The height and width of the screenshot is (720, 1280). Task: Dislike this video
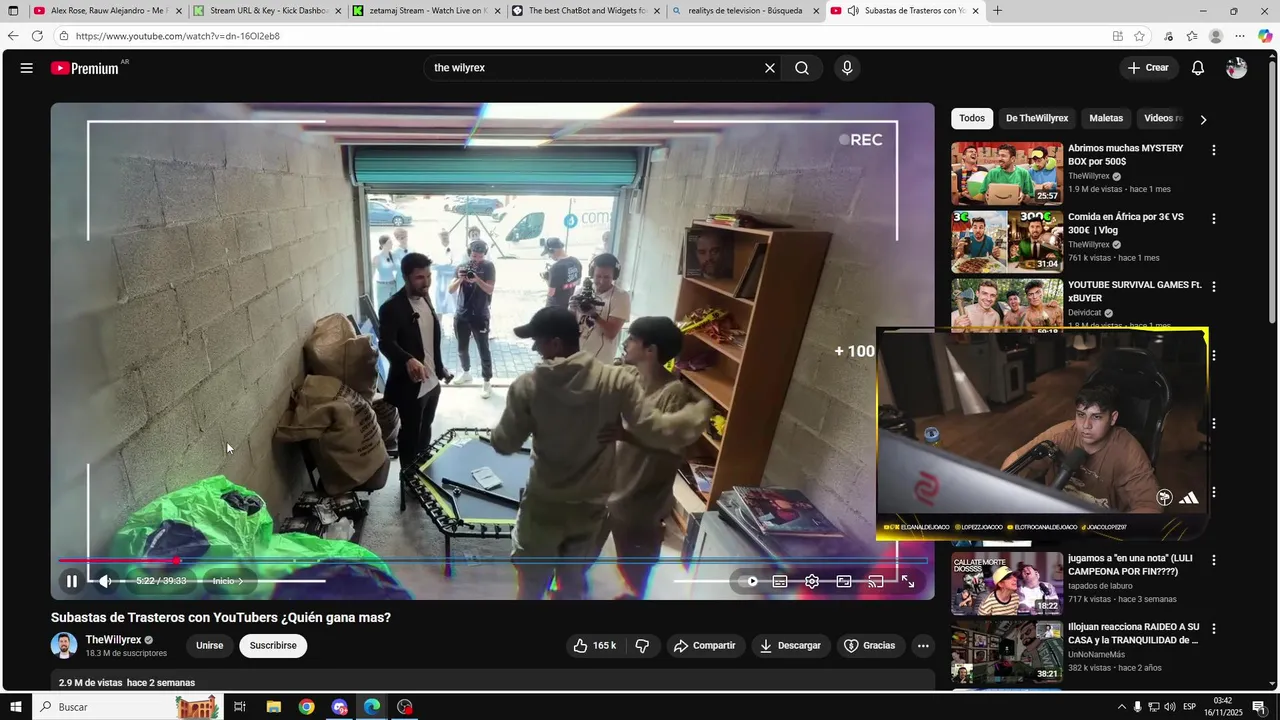pos(642,646)
